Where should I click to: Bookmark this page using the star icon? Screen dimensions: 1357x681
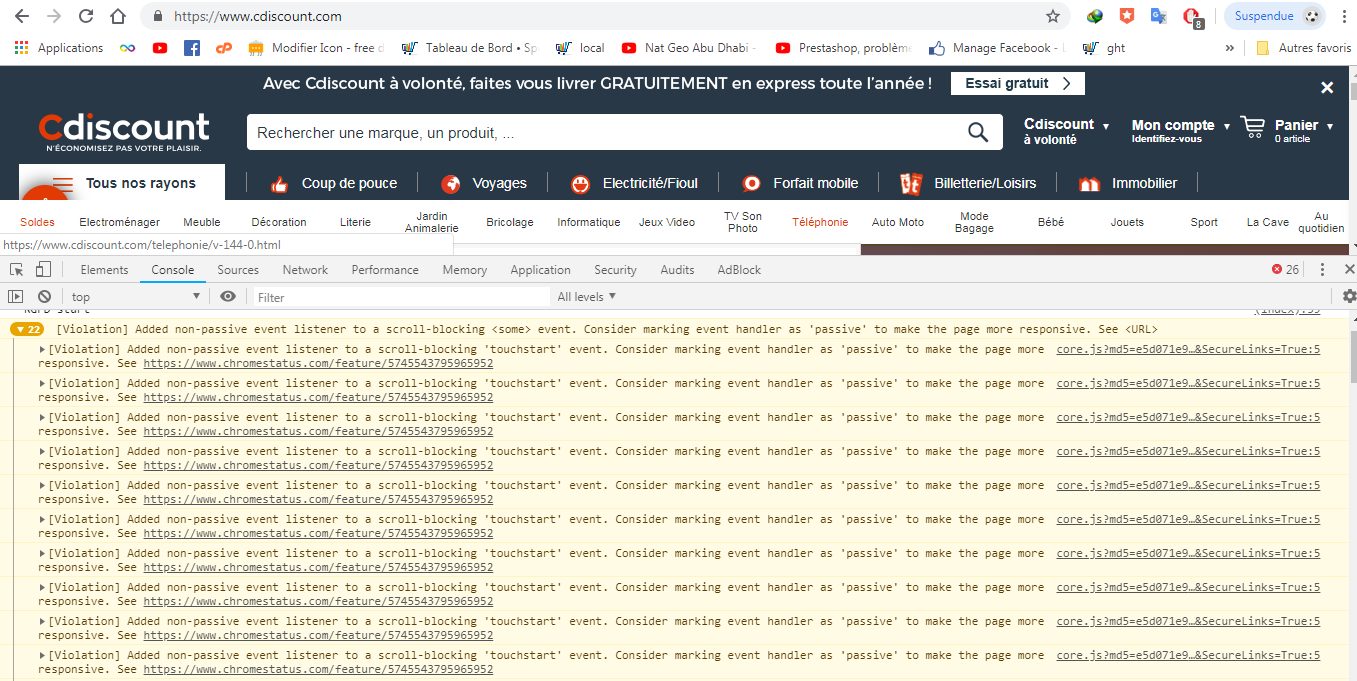tap(1053, 16)
